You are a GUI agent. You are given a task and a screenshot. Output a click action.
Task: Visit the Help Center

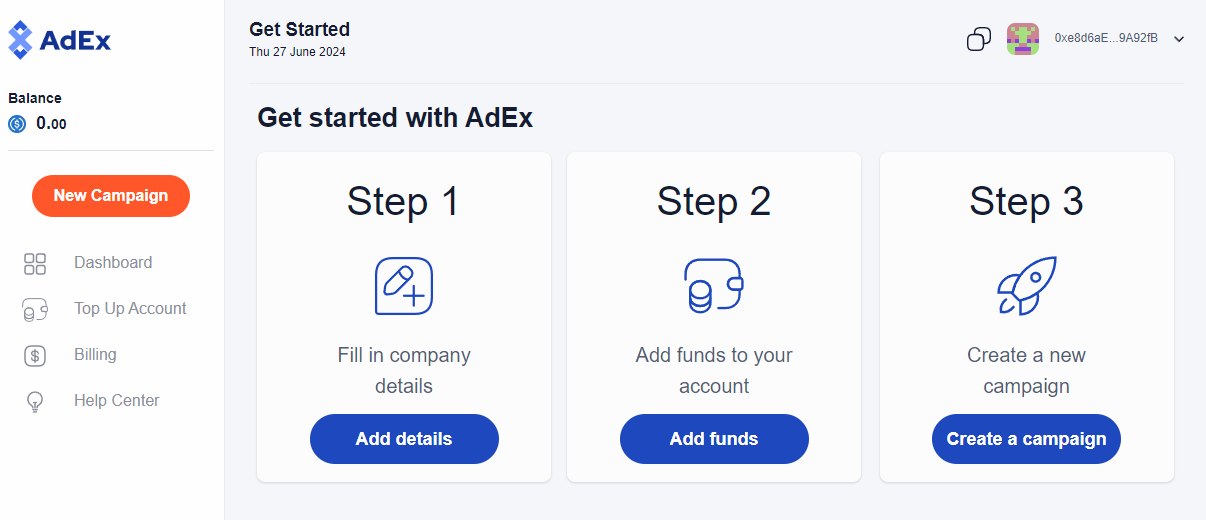[116, 401]
